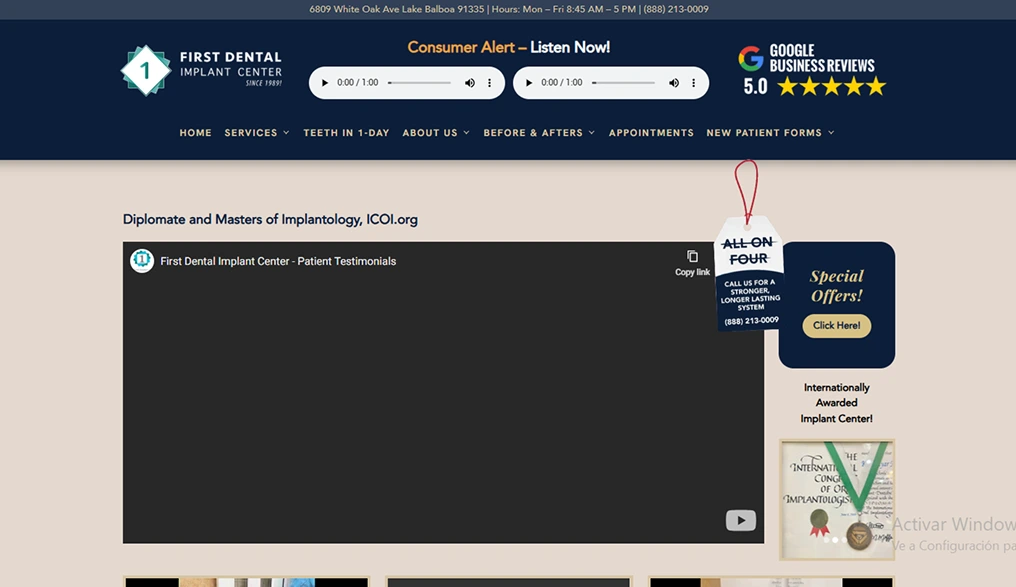This screenshot has height=587, width=1016.
Task: Expand the New Patient Forms dropdown
Action: (769, 133)
